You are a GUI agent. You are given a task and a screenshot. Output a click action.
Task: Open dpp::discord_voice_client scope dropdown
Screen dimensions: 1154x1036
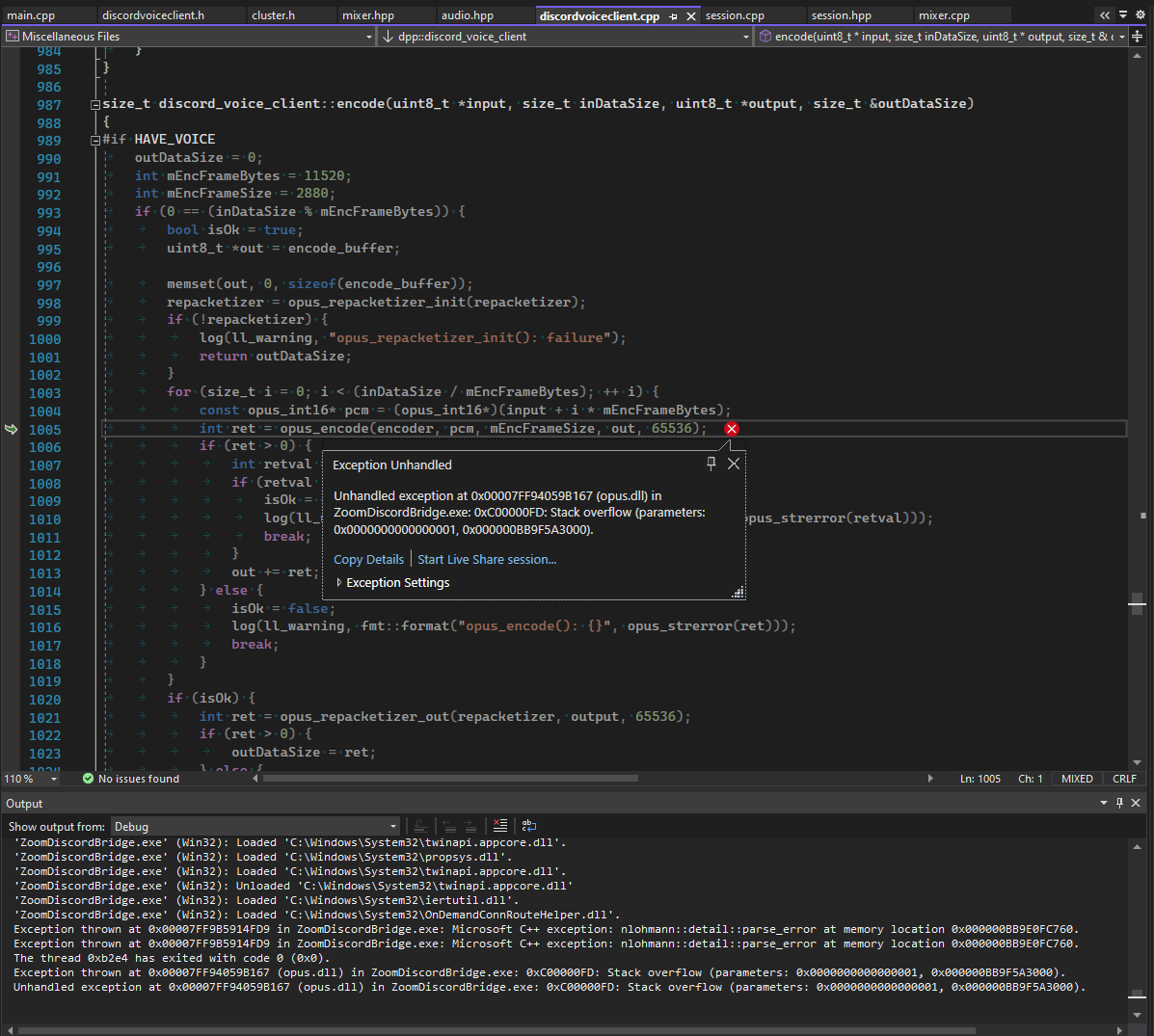(x=745, y=37)
